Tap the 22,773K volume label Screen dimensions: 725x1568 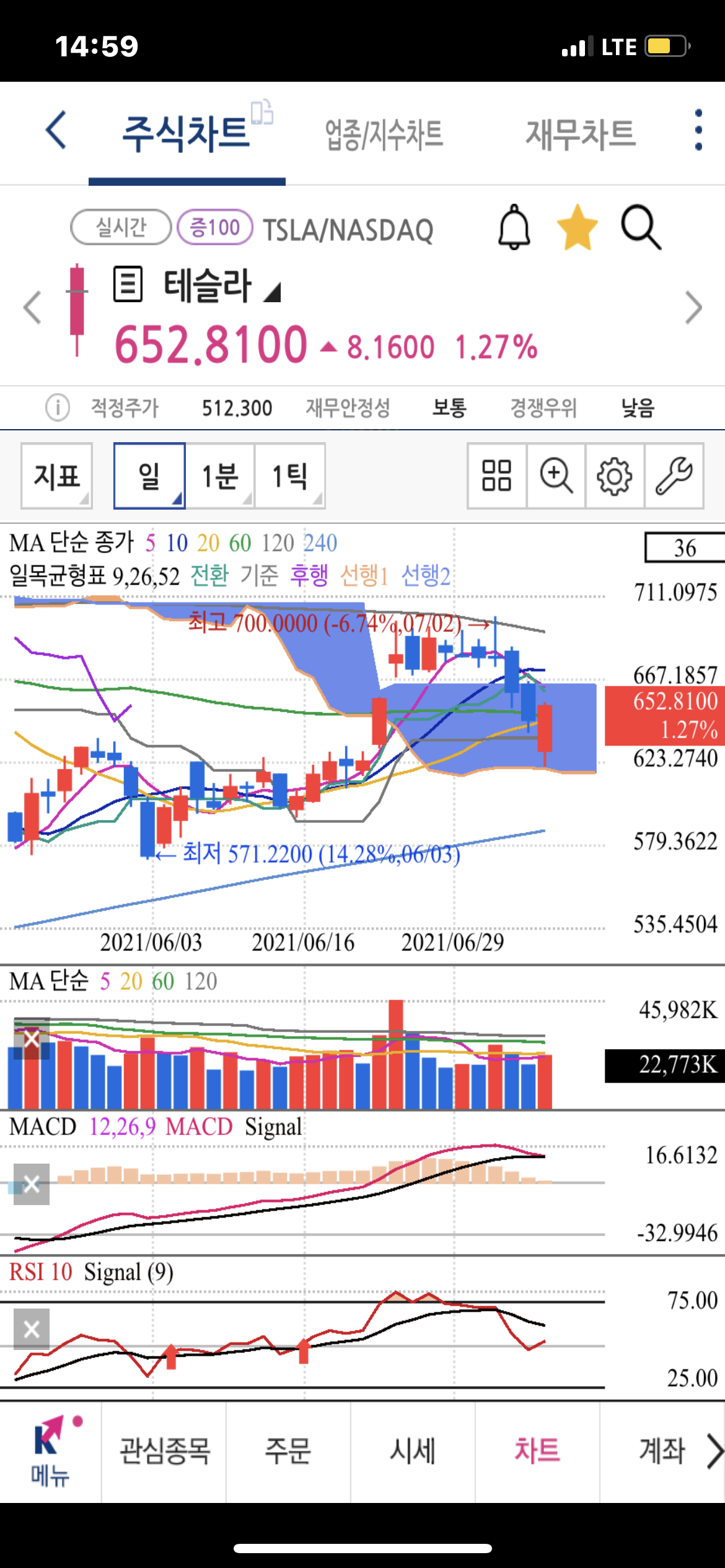665,1065
